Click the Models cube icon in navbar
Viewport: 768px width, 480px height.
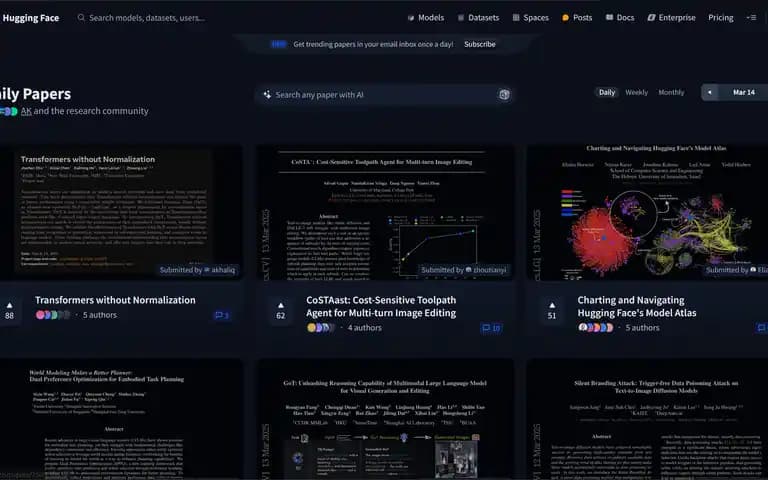(411, 18)
